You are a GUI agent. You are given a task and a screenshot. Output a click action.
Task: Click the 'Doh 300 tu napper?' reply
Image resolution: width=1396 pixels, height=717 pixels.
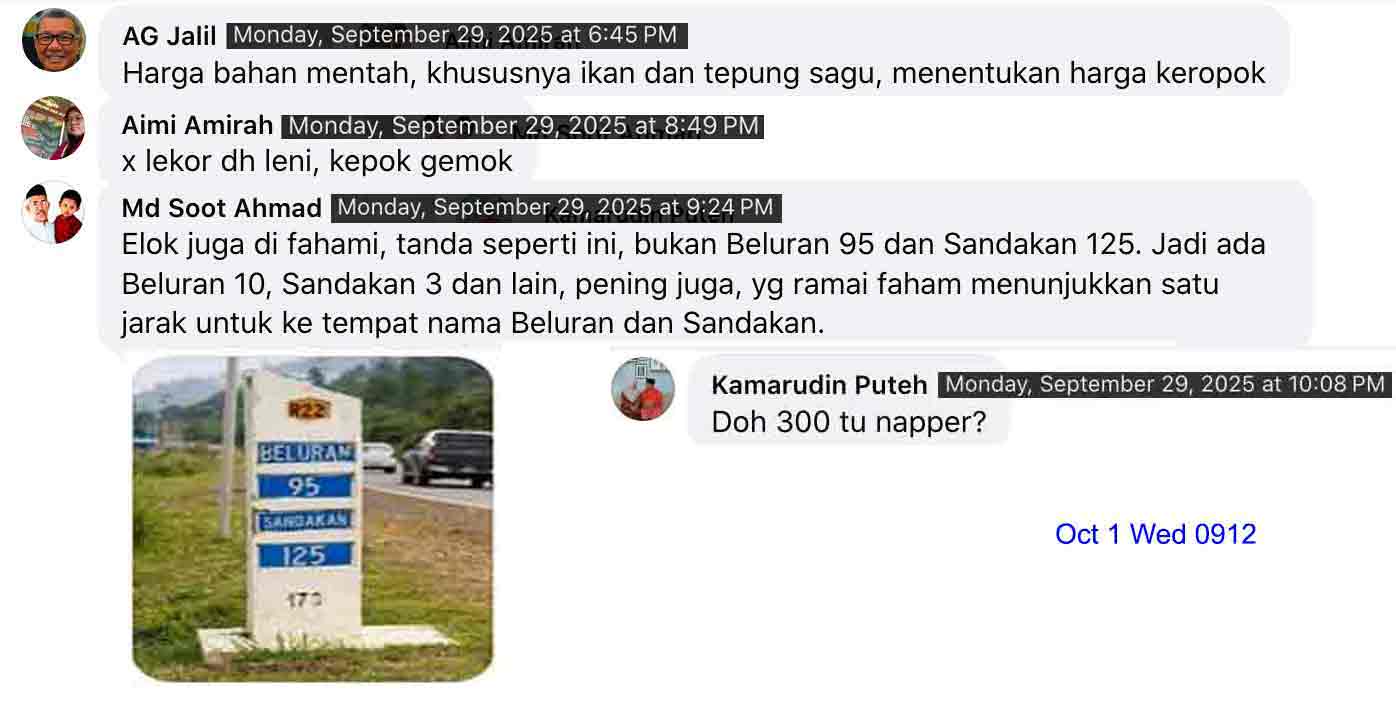848,422
